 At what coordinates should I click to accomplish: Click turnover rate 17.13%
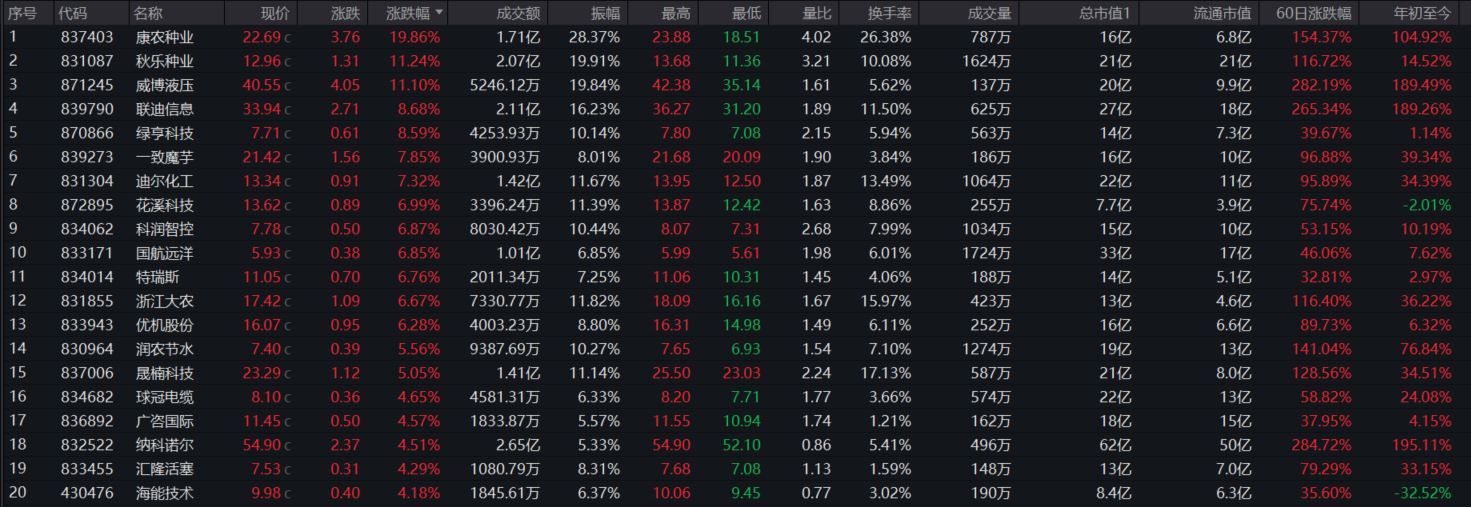pyautogui.click(x=886, y=373)
